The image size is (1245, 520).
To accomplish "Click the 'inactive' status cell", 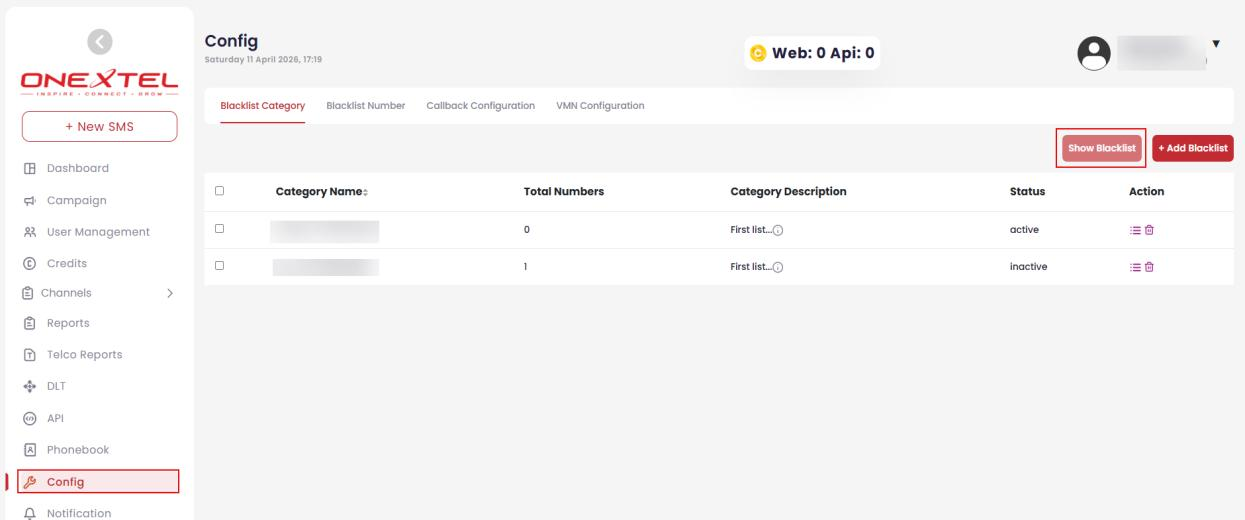I will tap(1029, 267).
